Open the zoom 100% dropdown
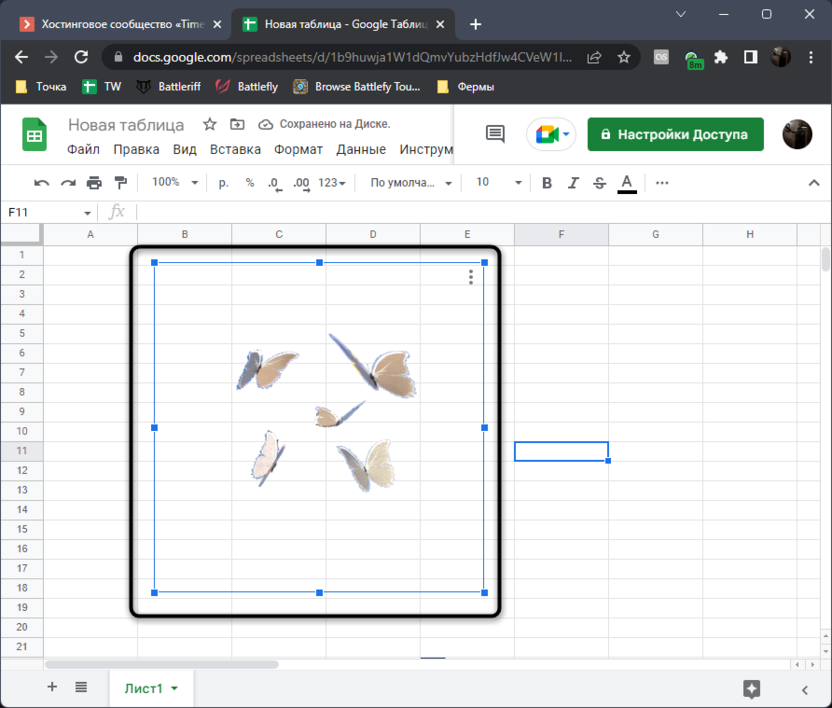The height and width of the screenshot is (708, 832). click(175, 183)
